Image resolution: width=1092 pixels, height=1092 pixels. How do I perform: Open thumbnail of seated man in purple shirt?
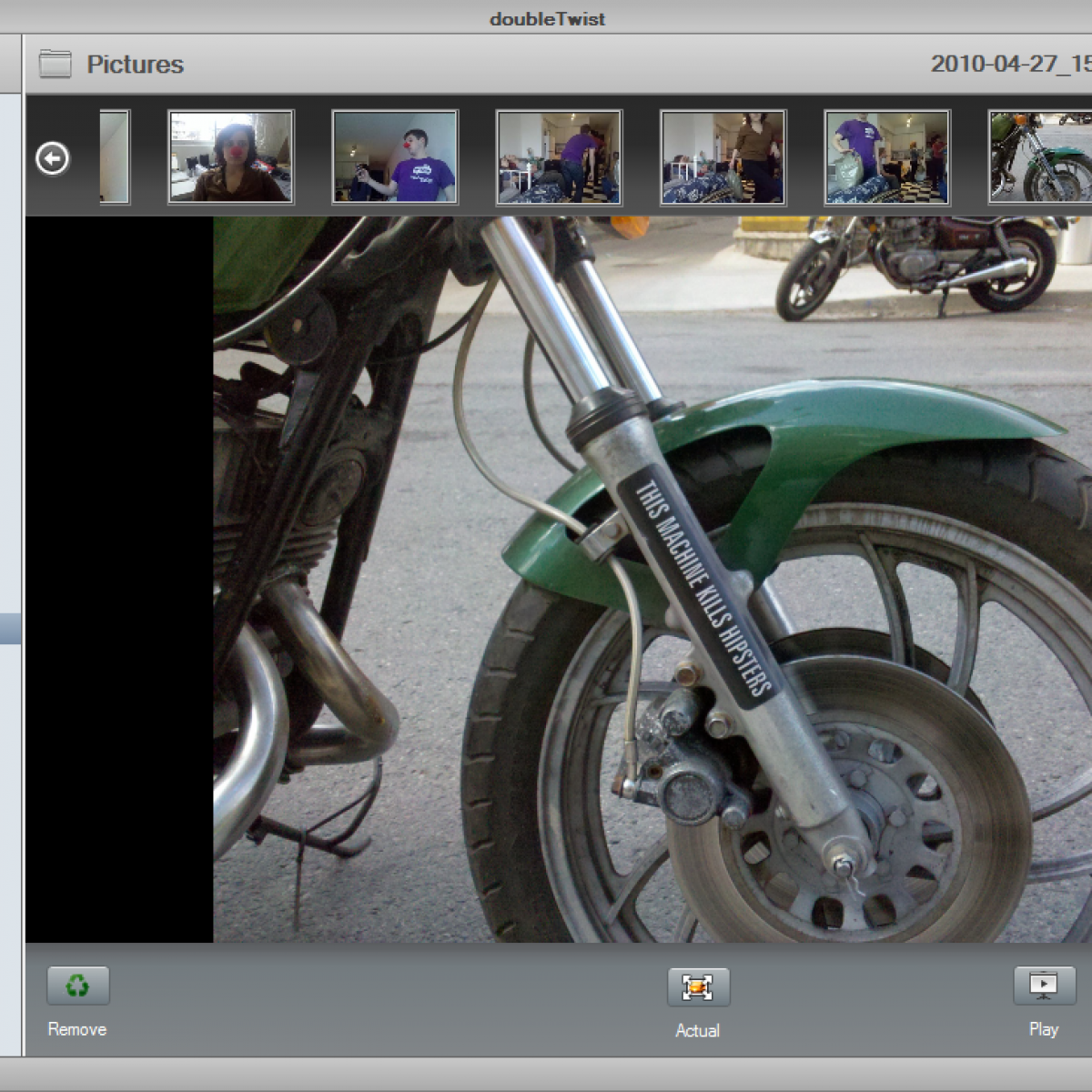point(395,157)
